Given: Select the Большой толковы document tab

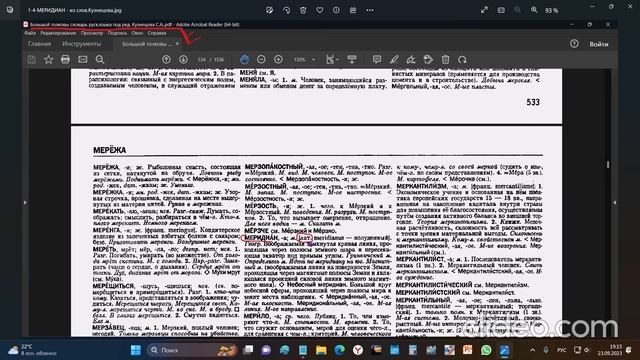Looking at the screenshot, I should pyautogui.click(x=147, y=44).
